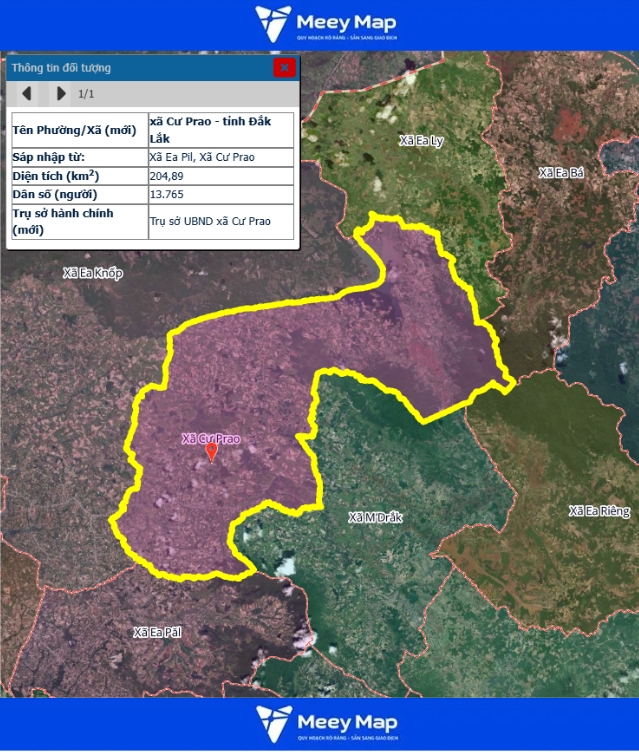Screen dimensions: 639x752
Task: Select the xã Cư Prao - tỉnh Đắk Lắk cell
Action: pos(220,130)
